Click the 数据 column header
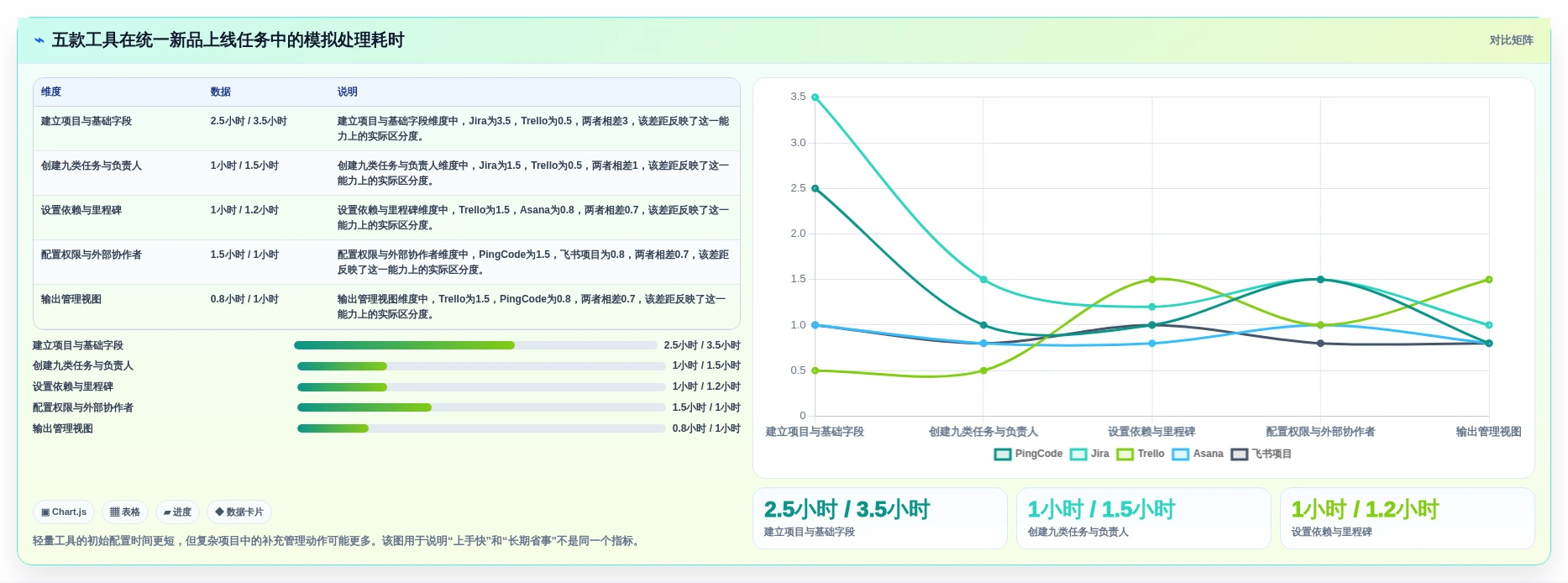 click(221, 92)
